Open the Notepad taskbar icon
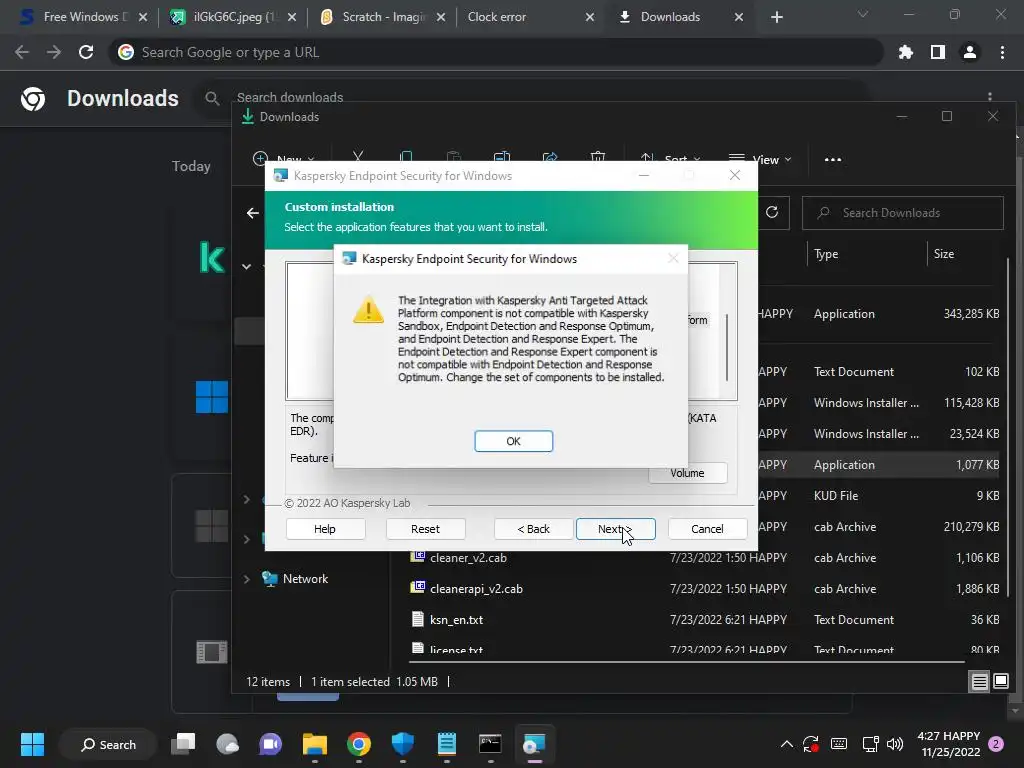The width and height of the screenshot is (1024, 768). point(447,744)
